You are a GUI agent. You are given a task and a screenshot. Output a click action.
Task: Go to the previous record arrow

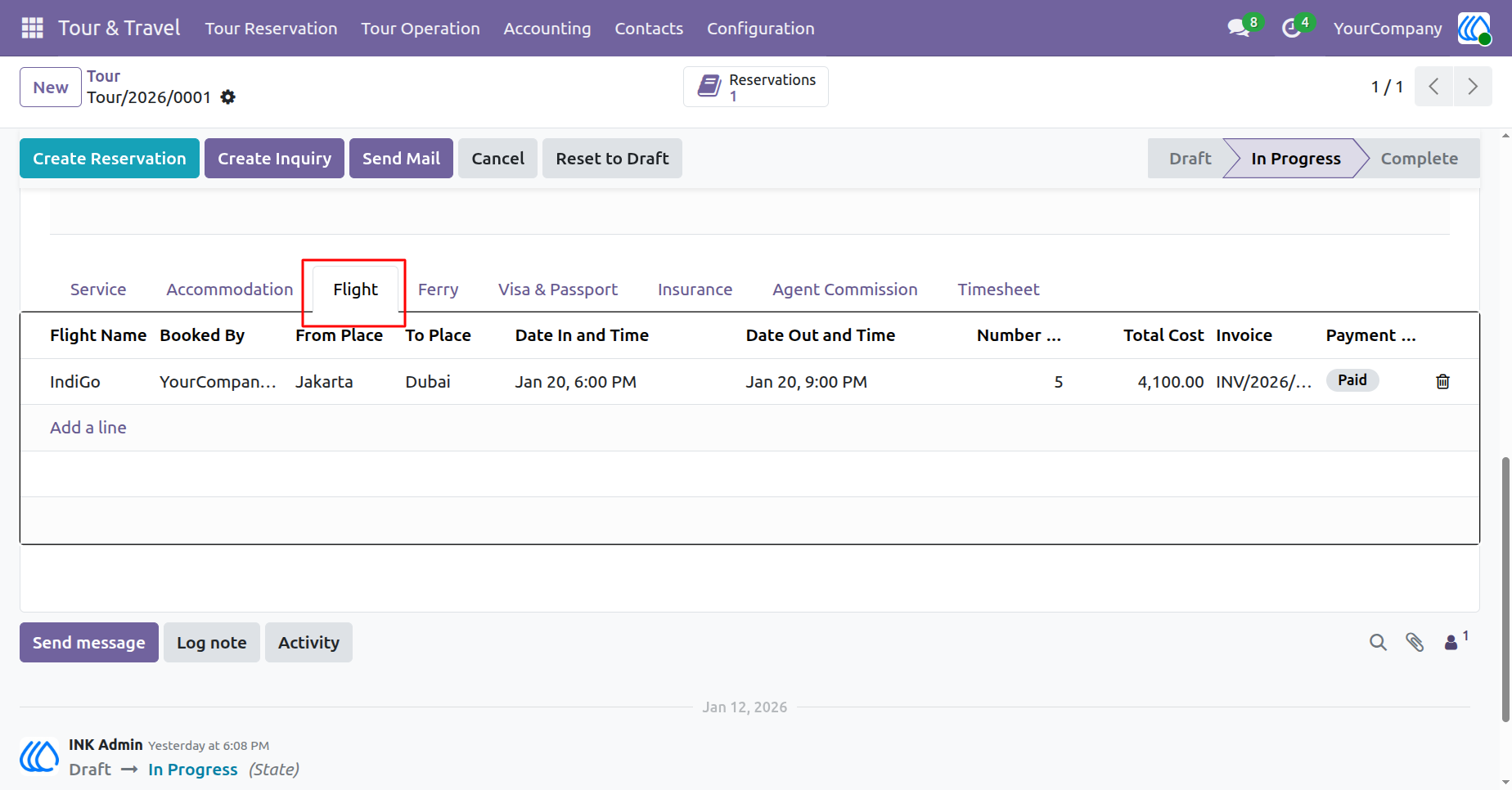[1433, 87]
